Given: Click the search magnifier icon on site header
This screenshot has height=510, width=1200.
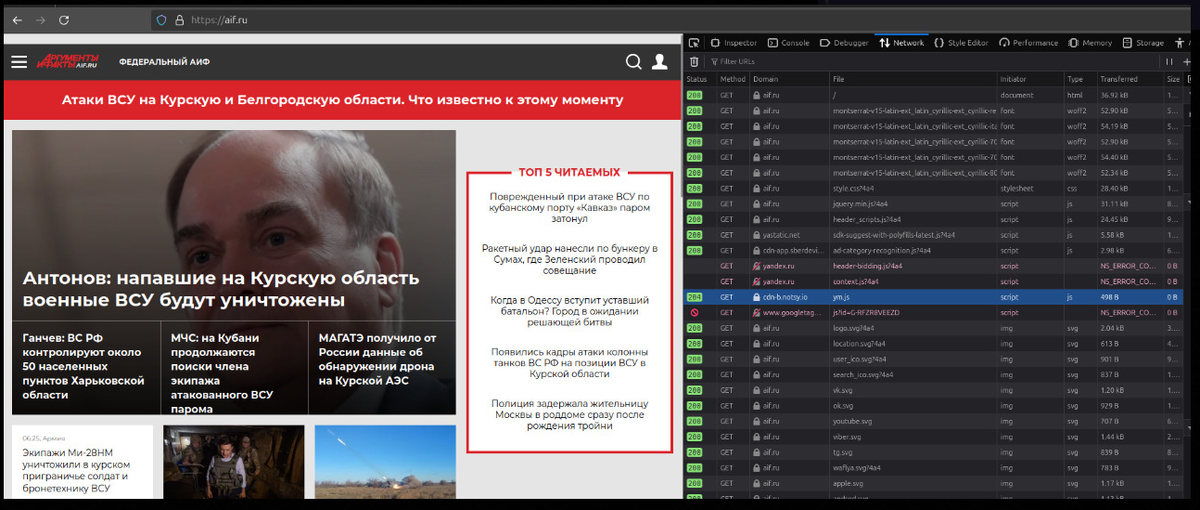Looking at the screenshot, I should pos(634,62).
